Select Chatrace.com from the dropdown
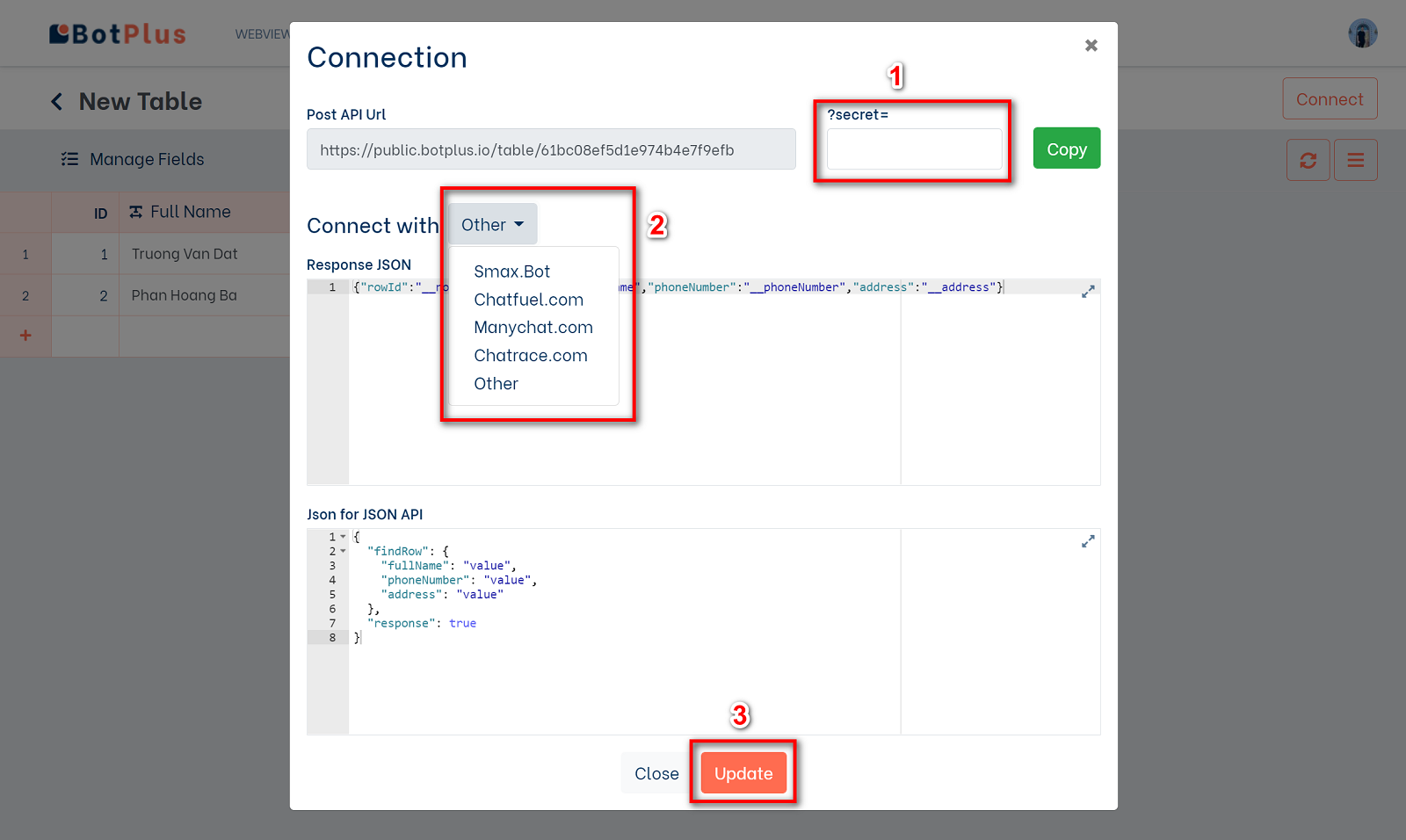The image size is (1406, 840). (x=531, y=356)
